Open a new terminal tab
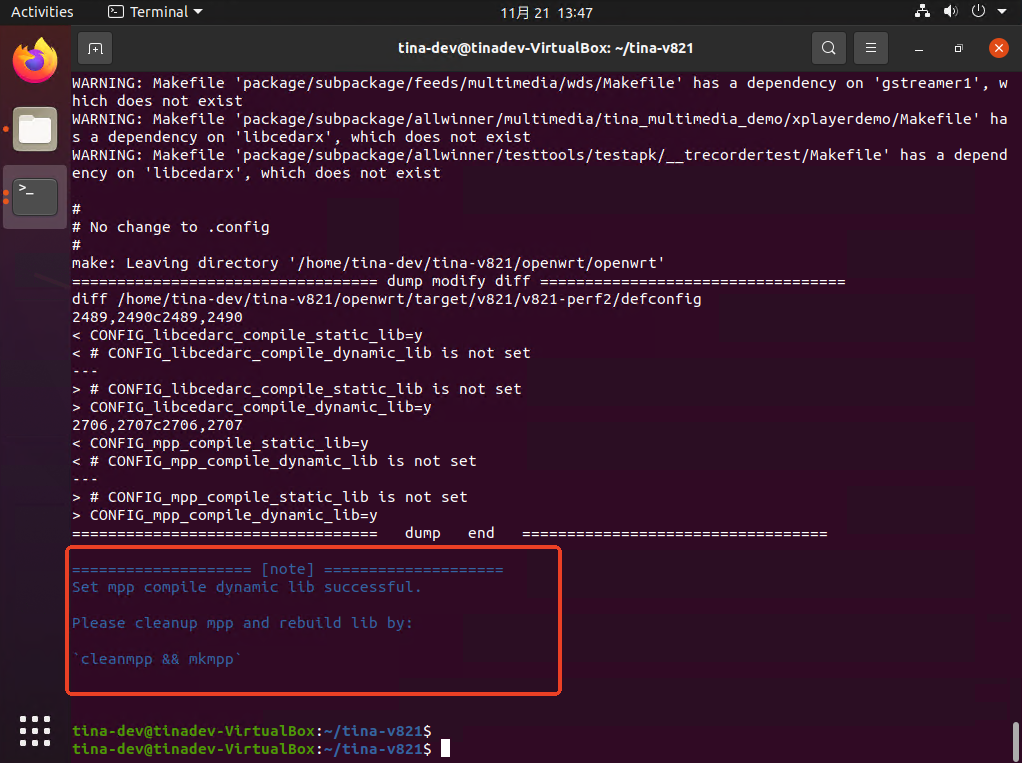The image size is (1022, 763). (x=94, y=48)
